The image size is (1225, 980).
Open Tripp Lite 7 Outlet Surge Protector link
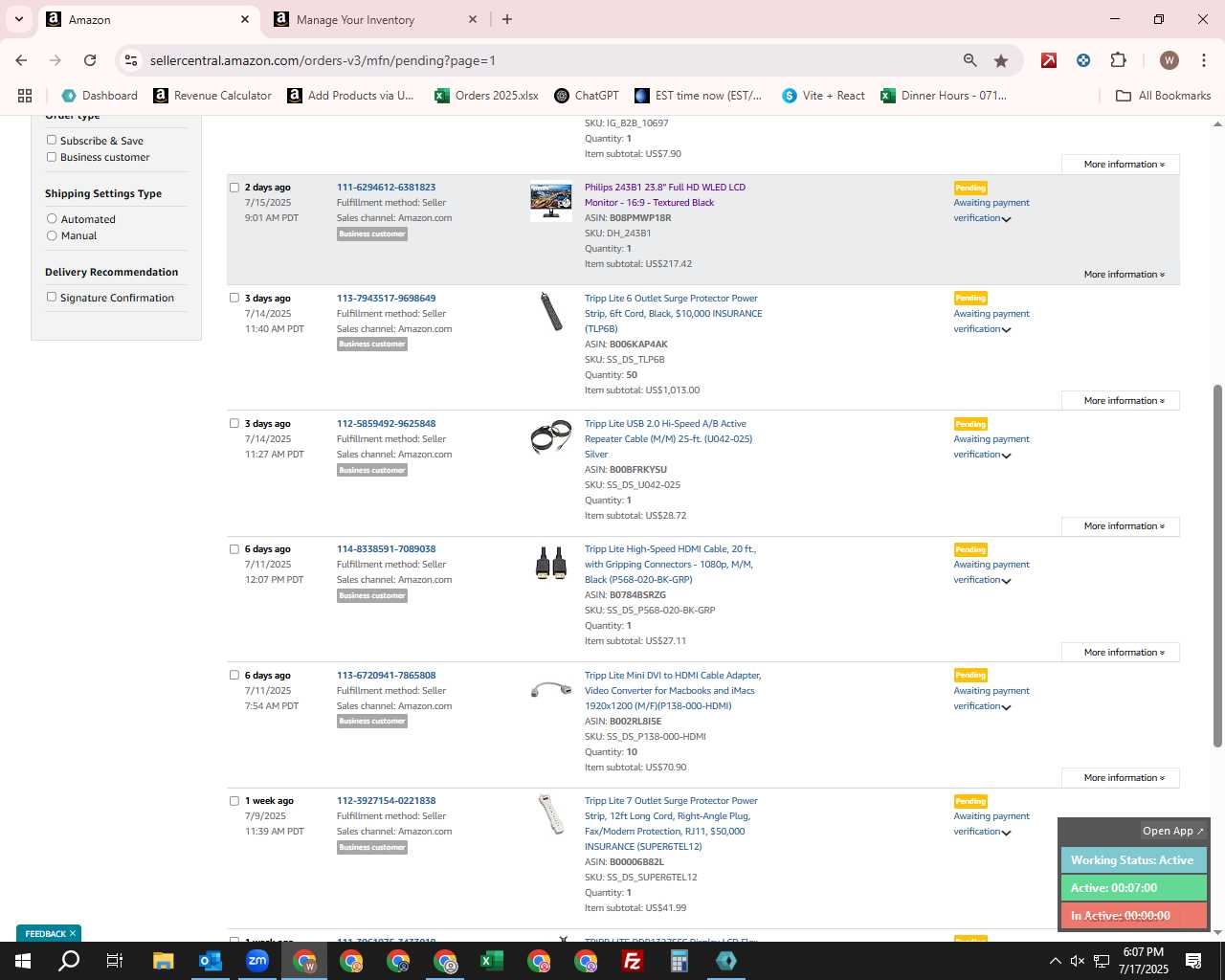671,824
